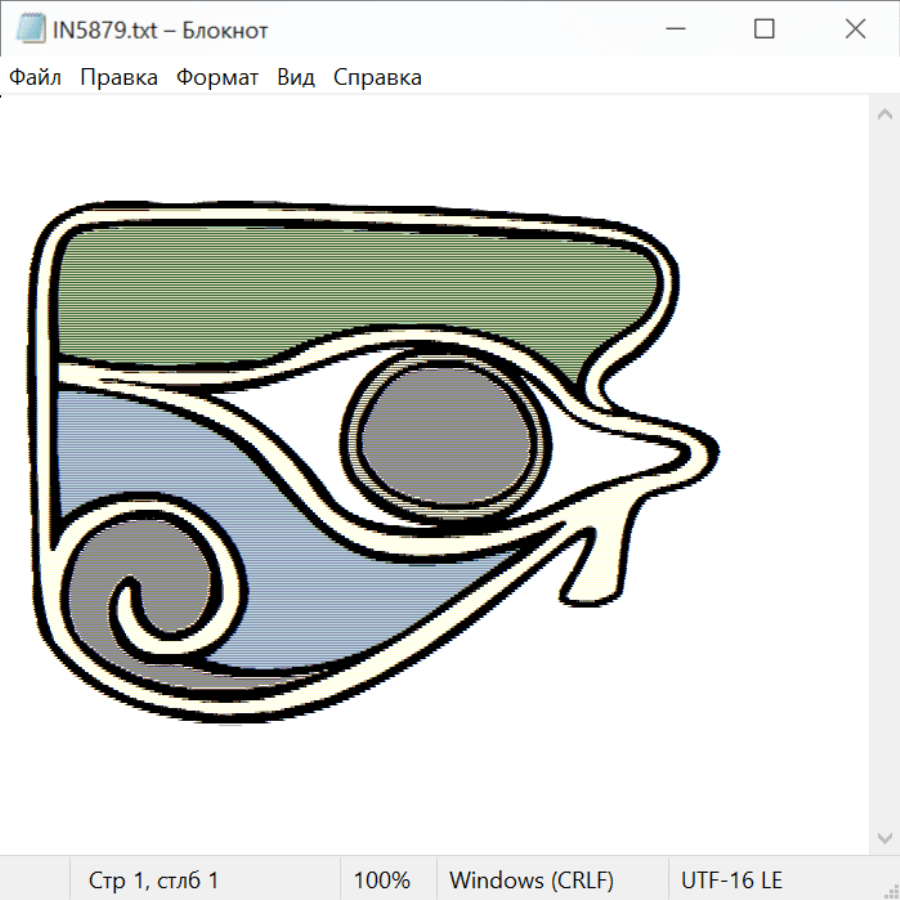Screen dimensions: 900x900
Task: Open the Формат menu
Action: pyautogui.click(x=217, y=77)
